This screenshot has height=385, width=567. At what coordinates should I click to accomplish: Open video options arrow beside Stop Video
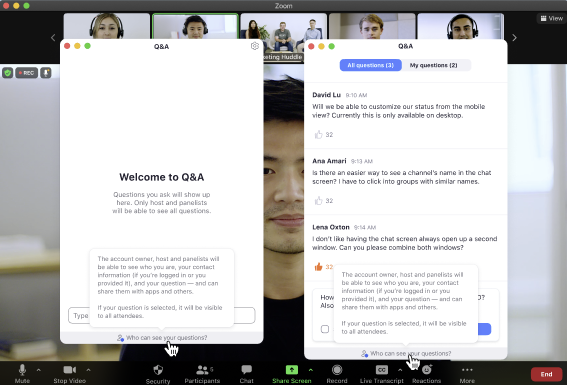[88, 370]
